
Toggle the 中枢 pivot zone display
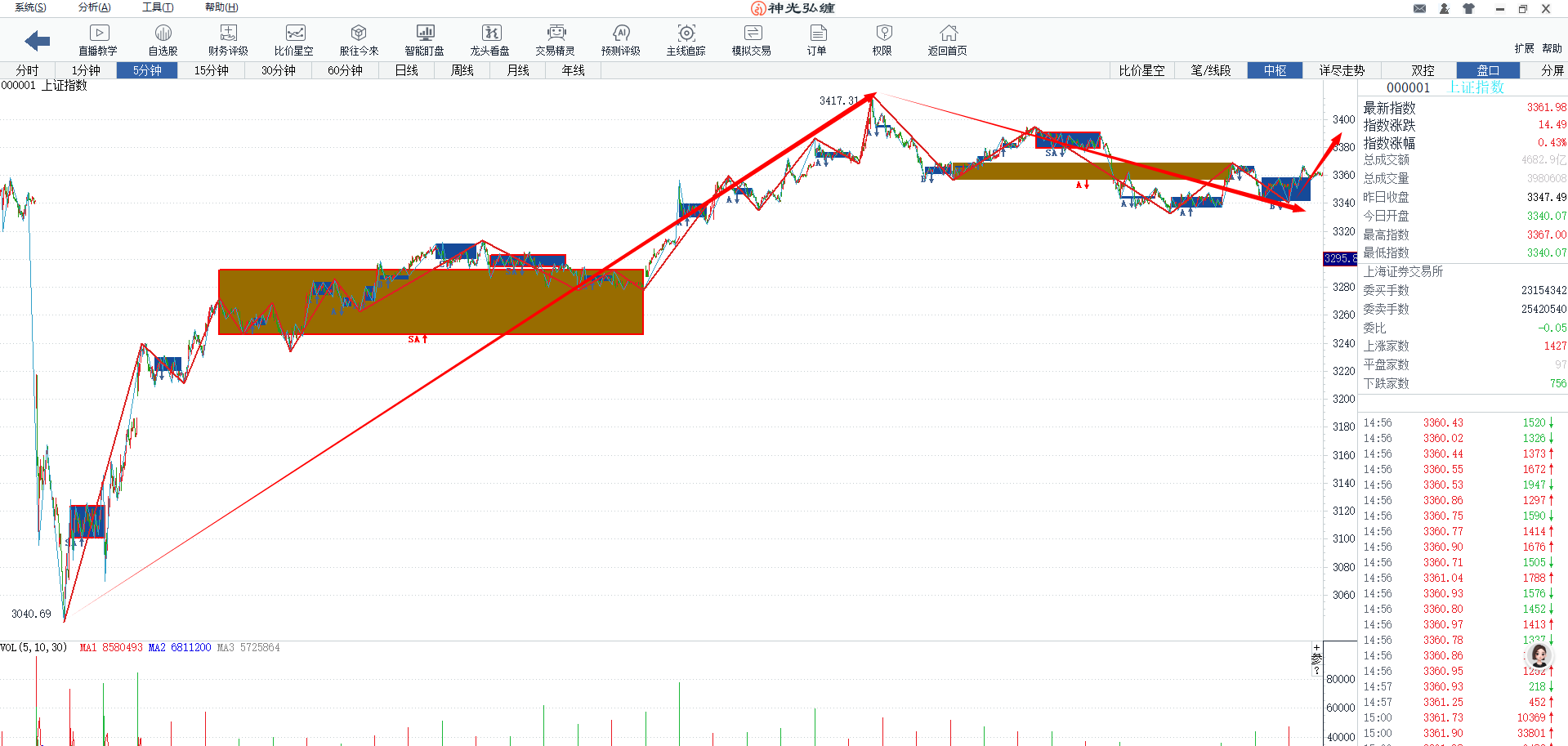(x=1275, y=70)
